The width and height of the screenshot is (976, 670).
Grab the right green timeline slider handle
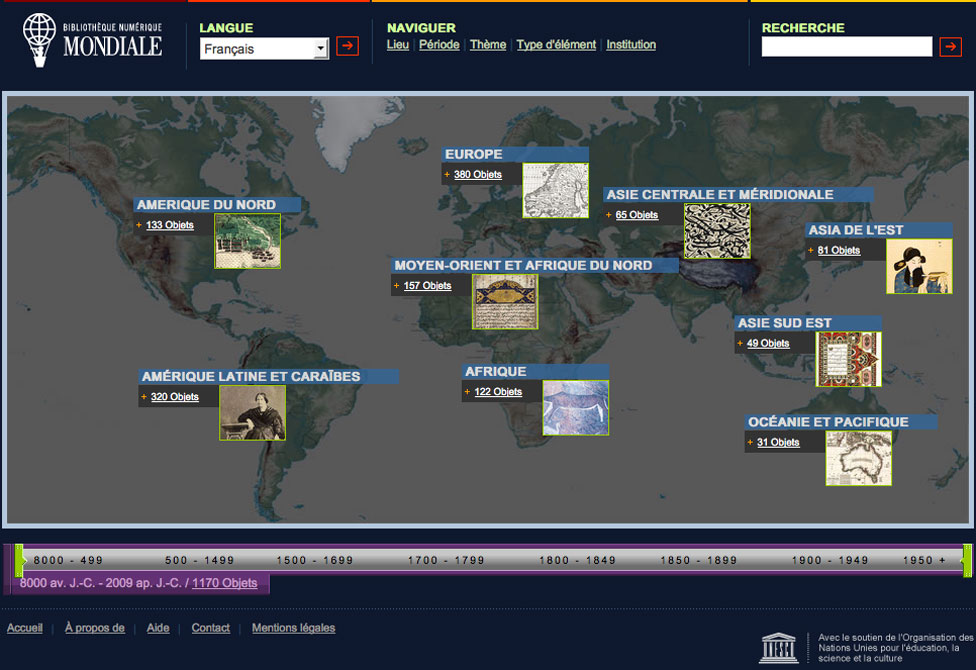pyautogui.click(x=967, y=560)
